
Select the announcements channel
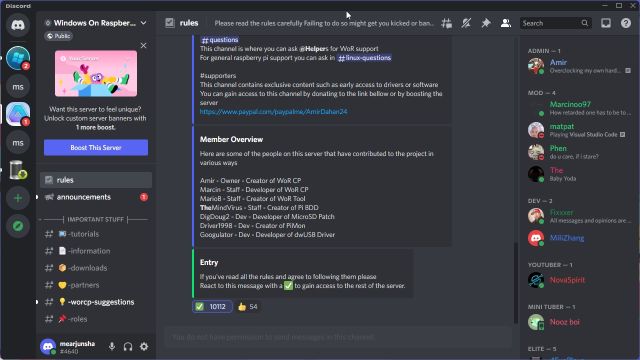coord(96,197)
